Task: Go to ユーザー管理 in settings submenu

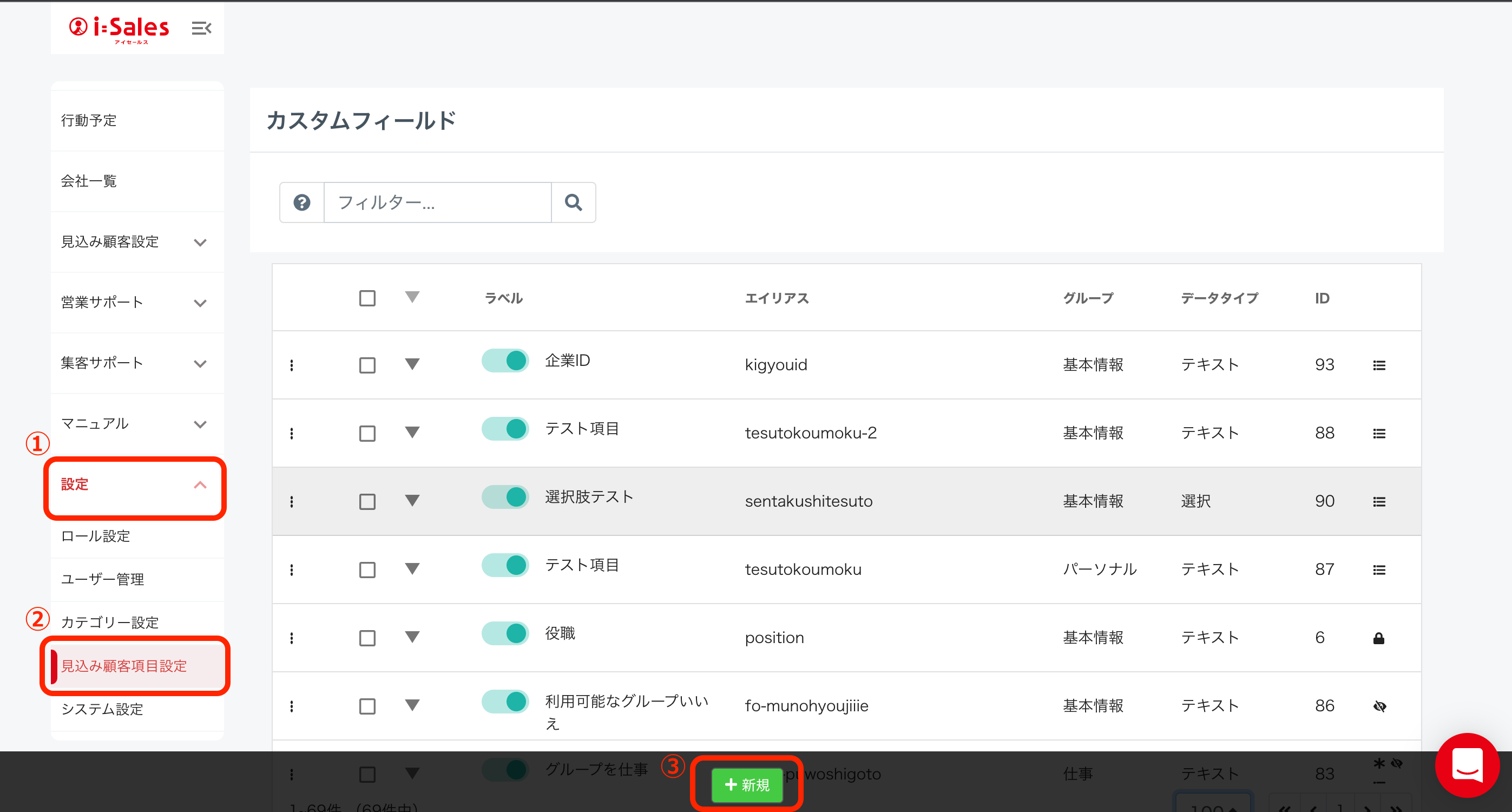Action: click(x=103, y=579)
